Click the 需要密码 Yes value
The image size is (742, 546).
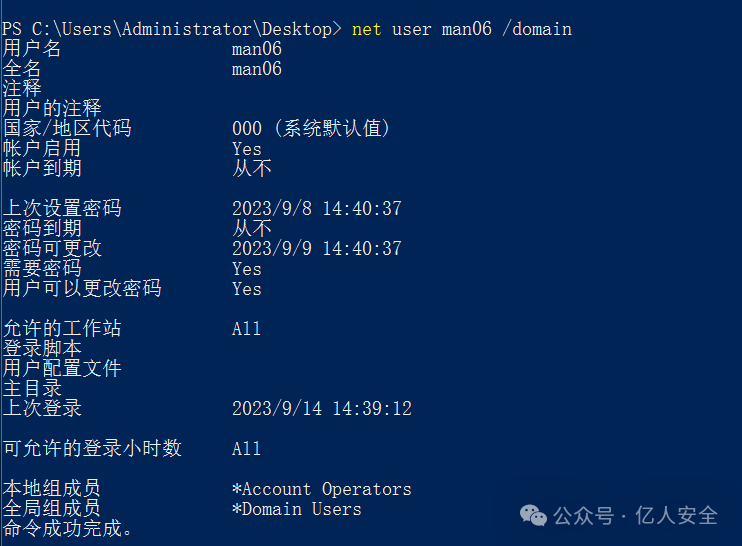click(247, 270)
